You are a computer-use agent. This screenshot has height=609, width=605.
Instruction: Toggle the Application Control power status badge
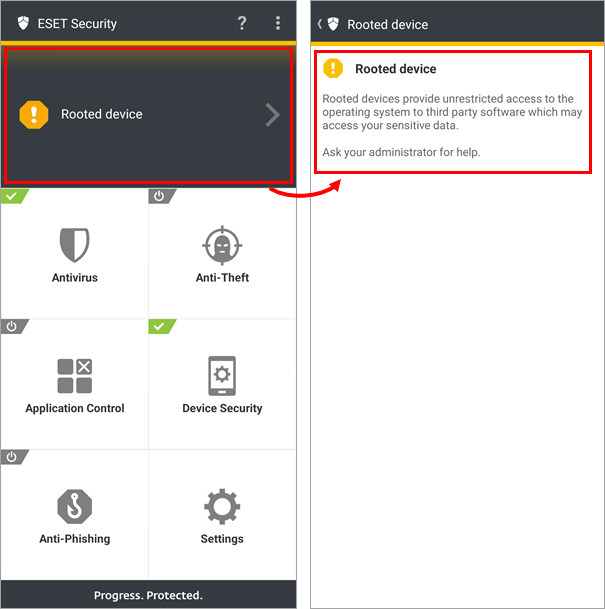point(14,326)
